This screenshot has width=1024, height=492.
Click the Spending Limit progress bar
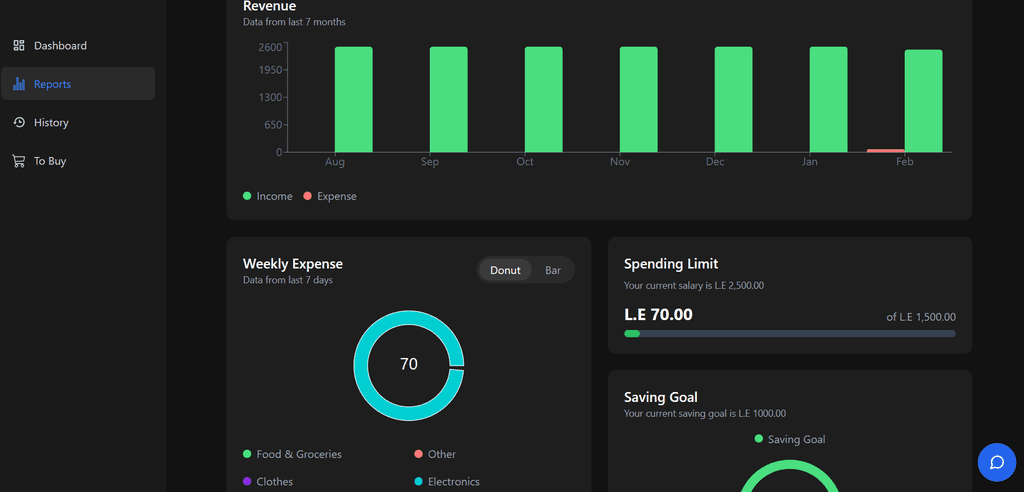(x=789, y=334)
